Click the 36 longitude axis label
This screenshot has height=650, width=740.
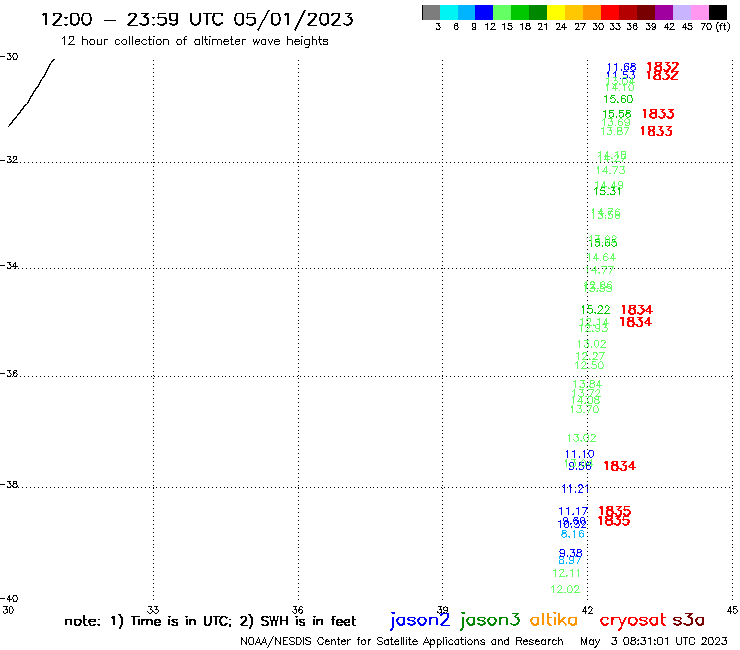pos(298,610)
